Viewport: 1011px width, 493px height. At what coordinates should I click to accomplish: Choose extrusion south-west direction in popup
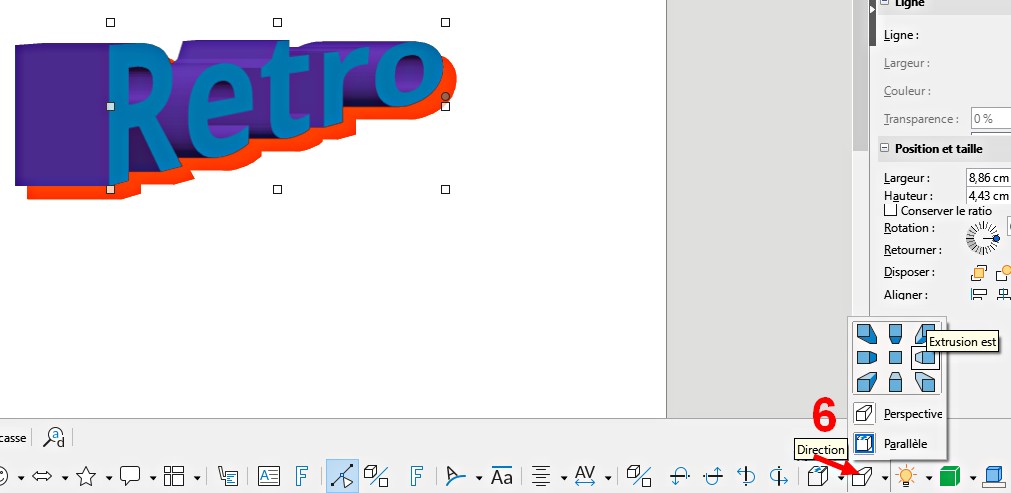pyautogui.click(x=867, y=382)
